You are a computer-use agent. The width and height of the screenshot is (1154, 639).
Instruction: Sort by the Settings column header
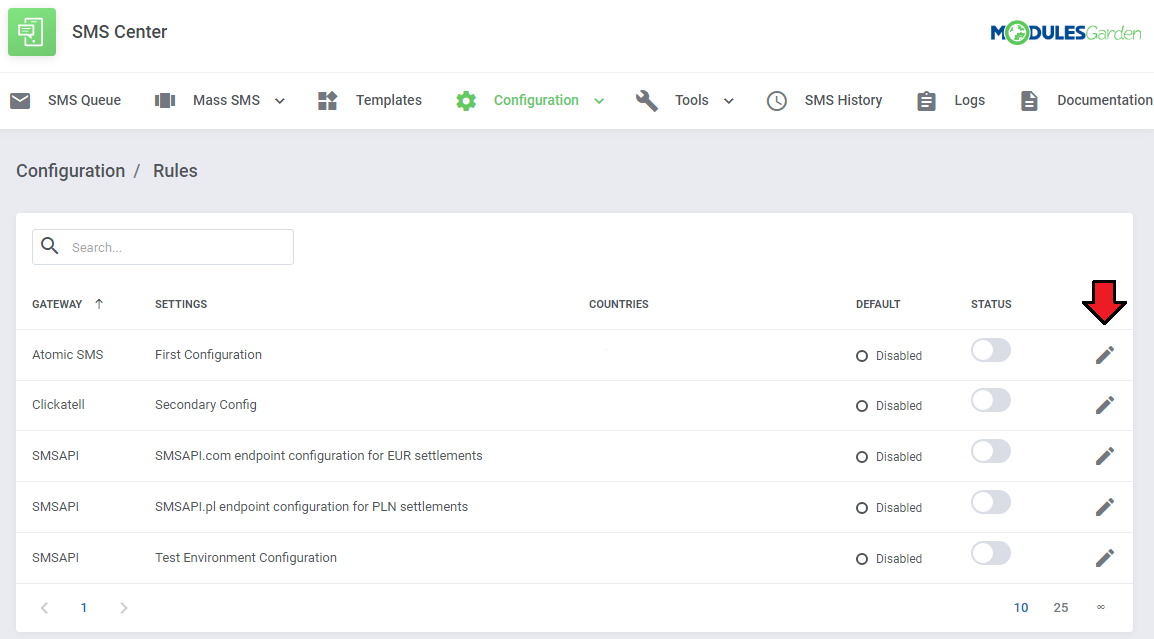coord(181,304)
